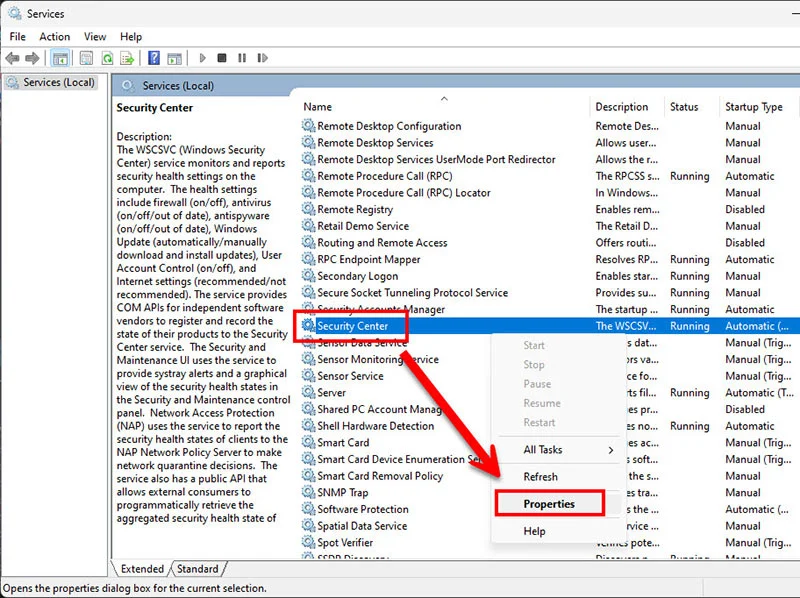Image resolution: width=800 pixels, height=598 pixels.
Task: Click the Forward arrow toolbar icon
Action: (32, 58)
